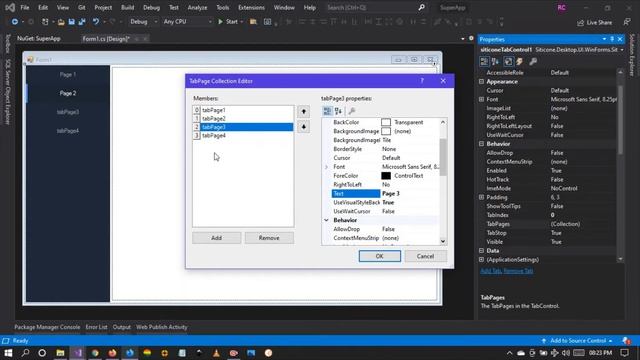The width and height of the screenshot is (640, 360).
Task: Switch dialog property grid to Alphabetical view
Action: (338, 111)
